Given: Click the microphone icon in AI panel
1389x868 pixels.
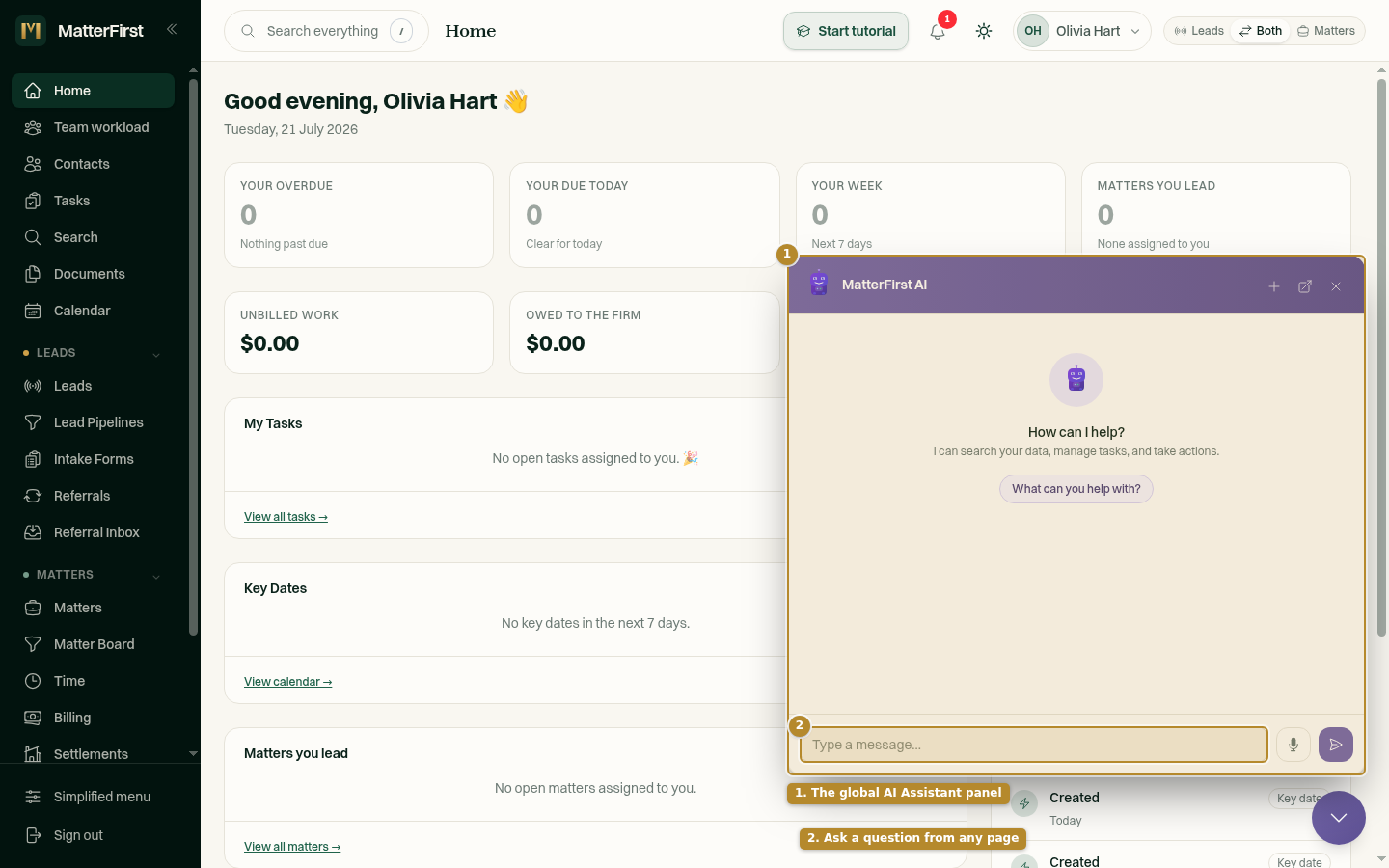Looking at the screenshot, I should click(x=1294, y=745).
